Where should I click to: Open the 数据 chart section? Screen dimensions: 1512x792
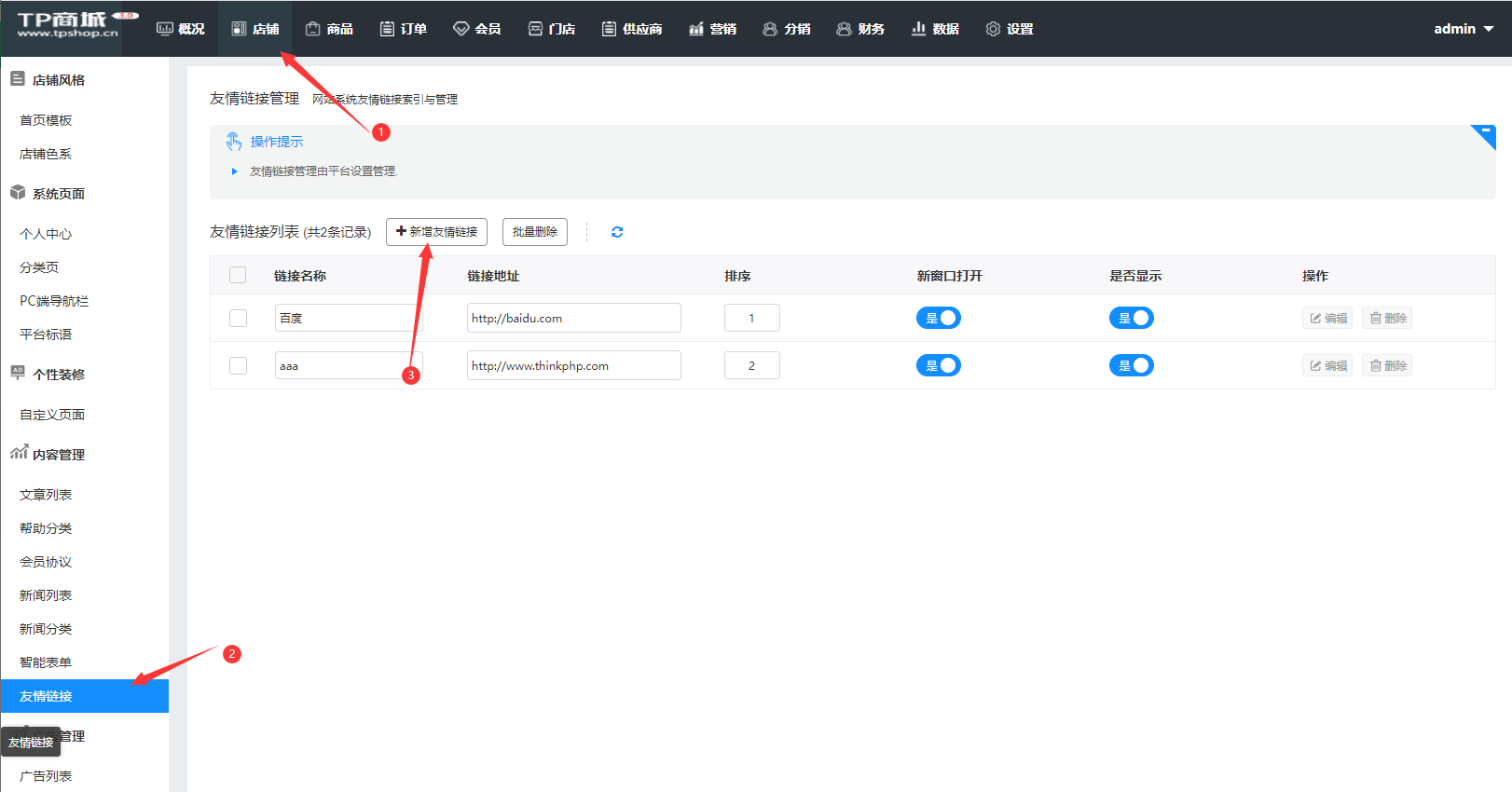tap(935, 29)
